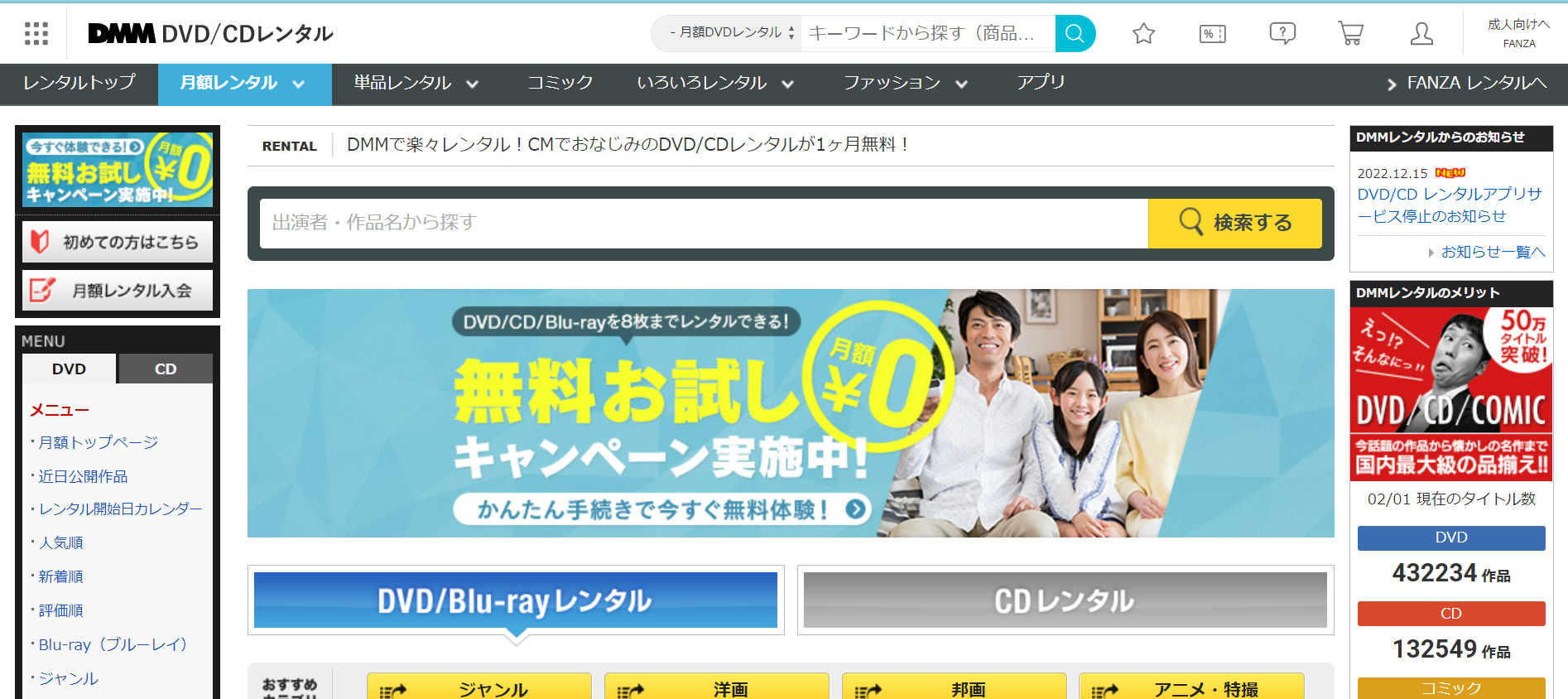This screenshot has width=1568, height=699.
Task: Expand the いろいろレンタル navigation menu
Action: coord(714,84)
